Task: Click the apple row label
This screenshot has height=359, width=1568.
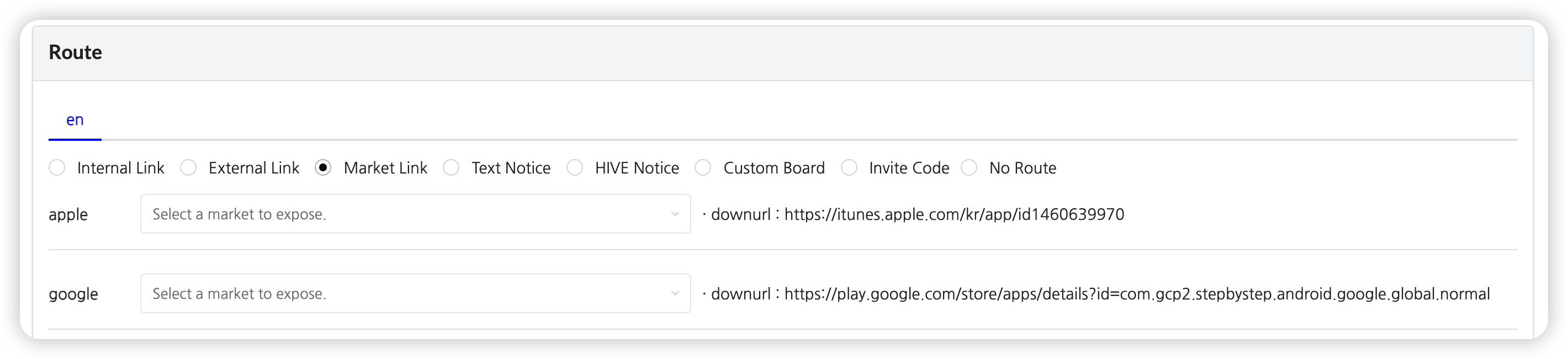Action: pyautogui.click(x=68, y=215)
